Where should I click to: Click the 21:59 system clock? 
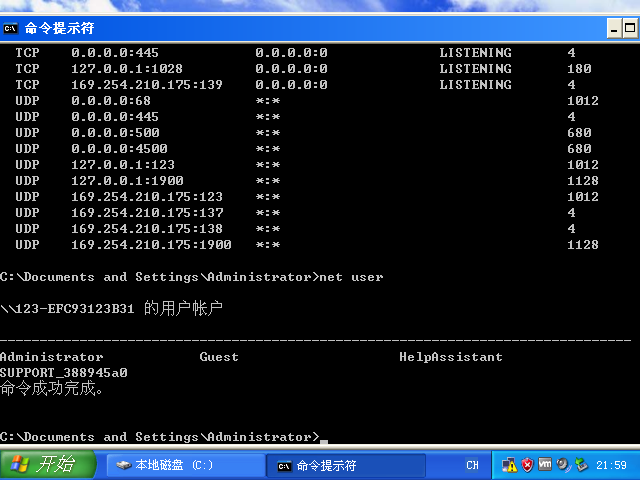pyautogui.click(x=611, y=465)
